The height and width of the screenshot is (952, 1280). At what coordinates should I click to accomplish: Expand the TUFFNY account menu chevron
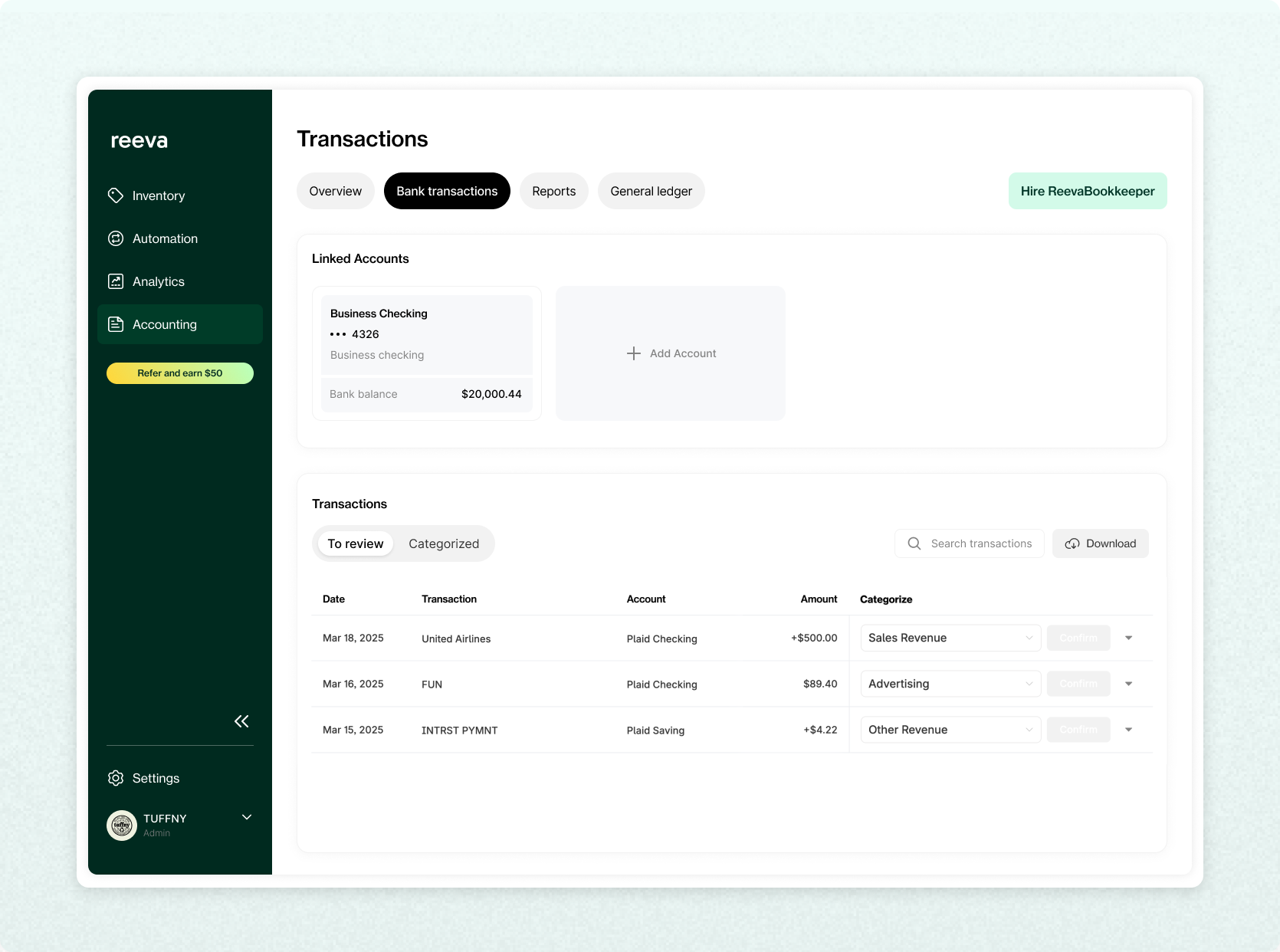247,817
